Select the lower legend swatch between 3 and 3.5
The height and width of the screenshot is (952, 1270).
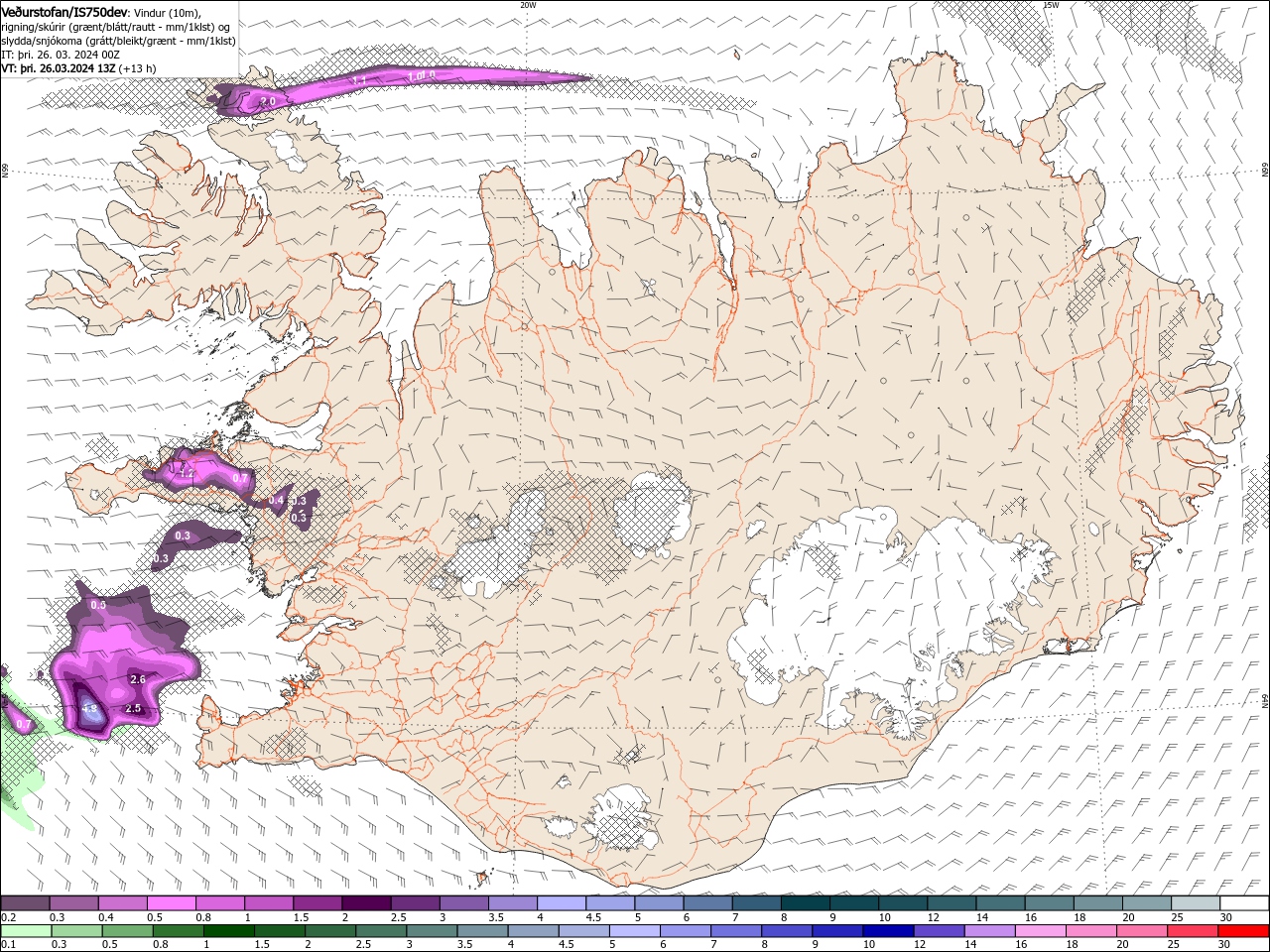[432, 931]
